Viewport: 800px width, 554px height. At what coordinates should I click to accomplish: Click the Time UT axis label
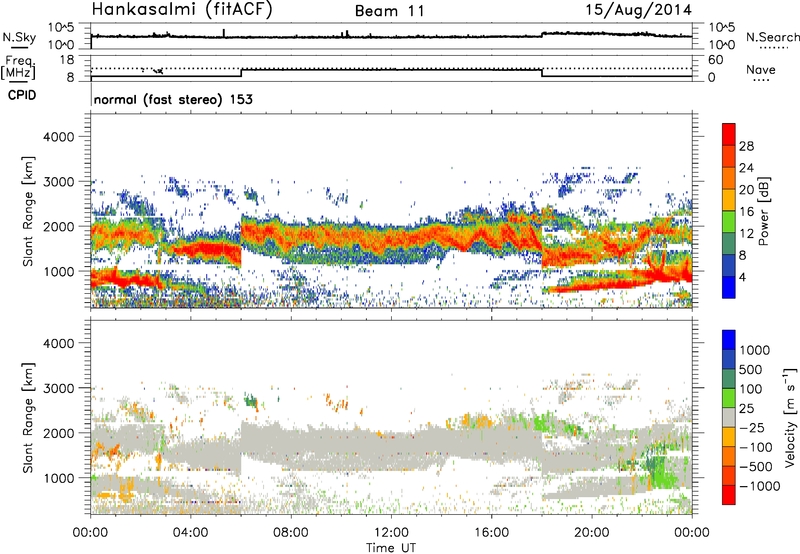click(x=391, y=547)
